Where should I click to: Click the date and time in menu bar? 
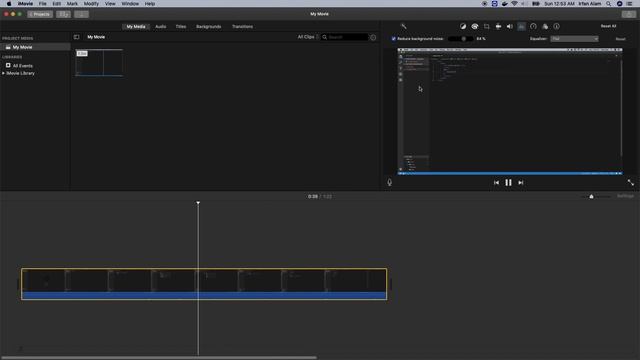tap(559, 4)
